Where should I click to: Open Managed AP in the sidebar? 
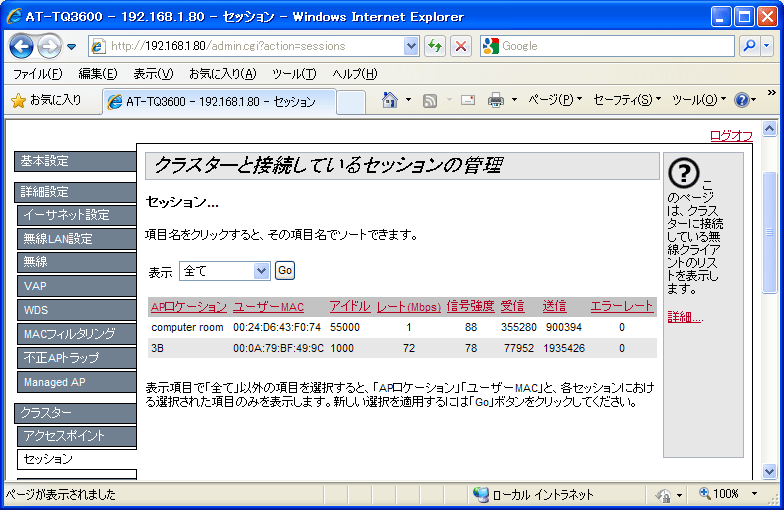[x=76, y=382]
